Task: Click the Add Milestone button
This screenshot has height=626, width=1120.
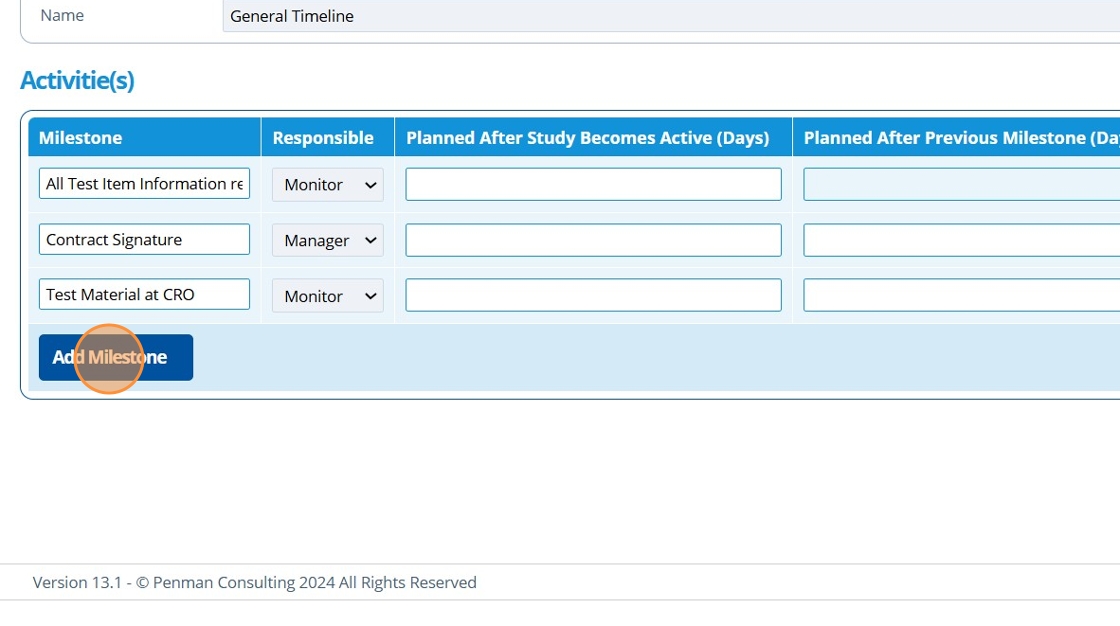Action: click(x=116, y=357)
